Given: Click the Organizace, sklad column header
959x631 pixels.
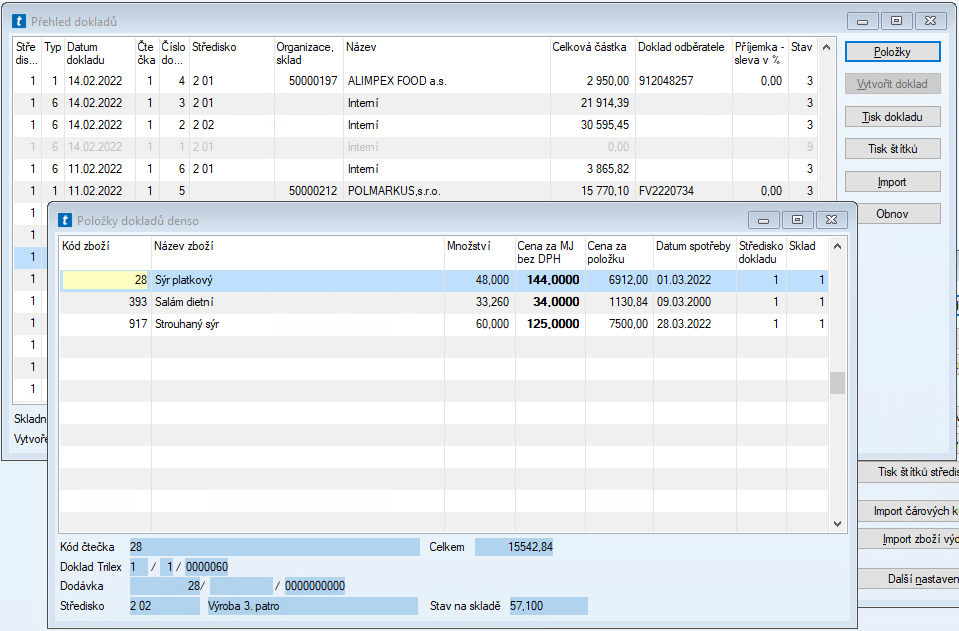Looking at the screenshot, I should [x=308, y=53].
